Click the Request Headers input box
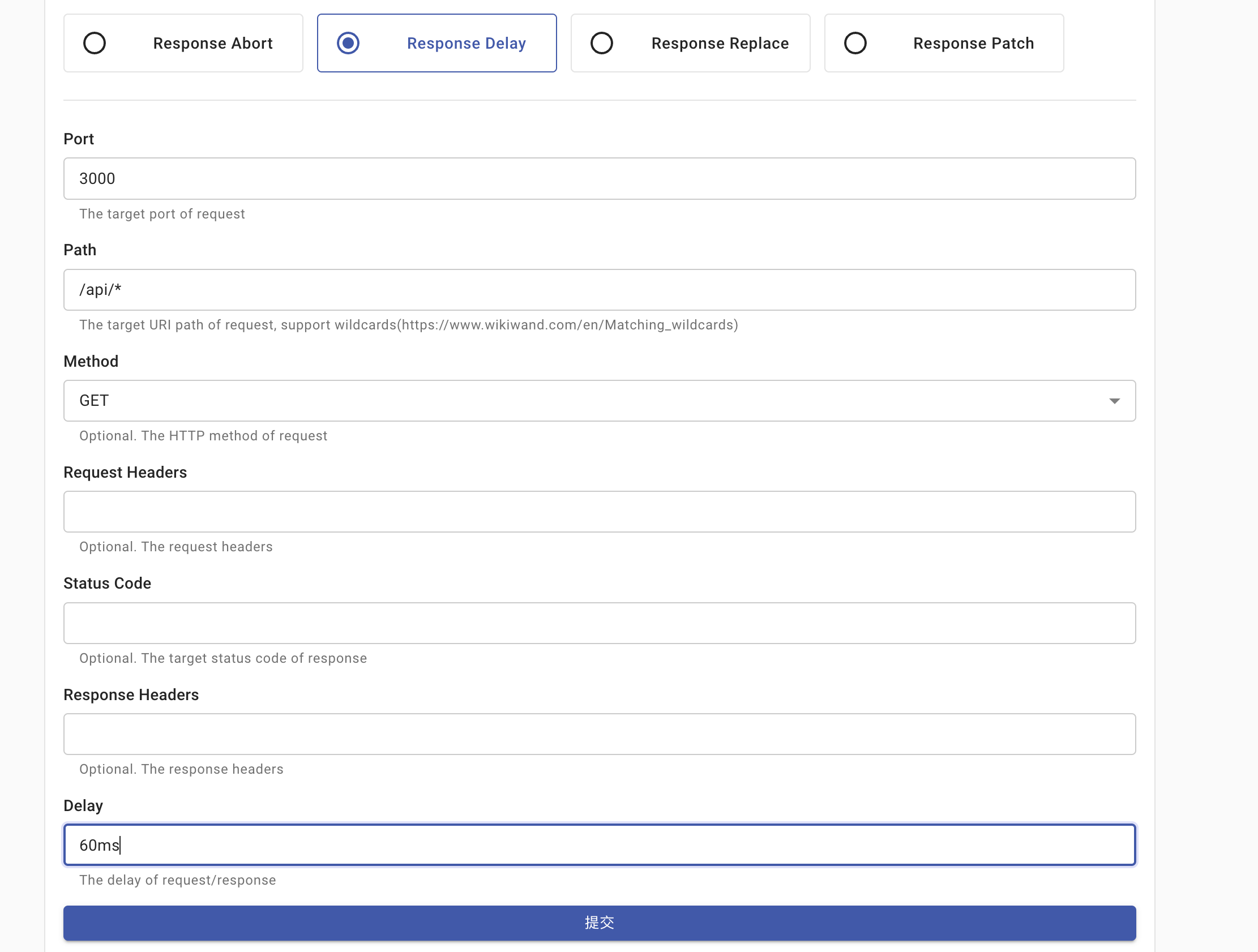This screenshot has height=952, width=1258. tap(600, 512)
